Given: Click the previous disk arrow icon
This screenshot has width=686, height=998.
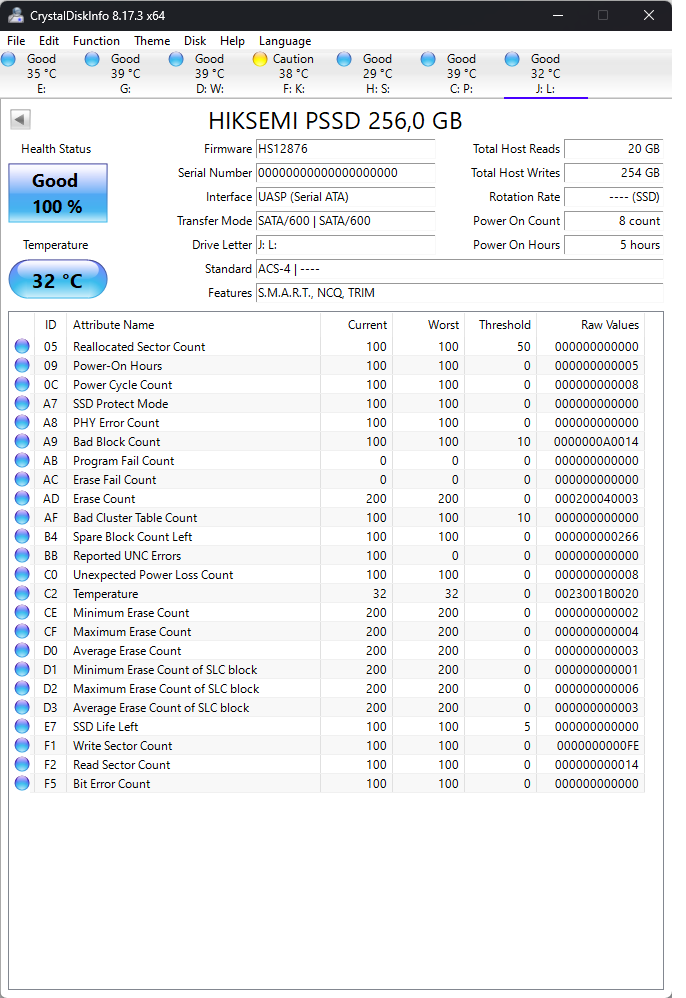Looking at the screenshot, I should pos(20,119).
